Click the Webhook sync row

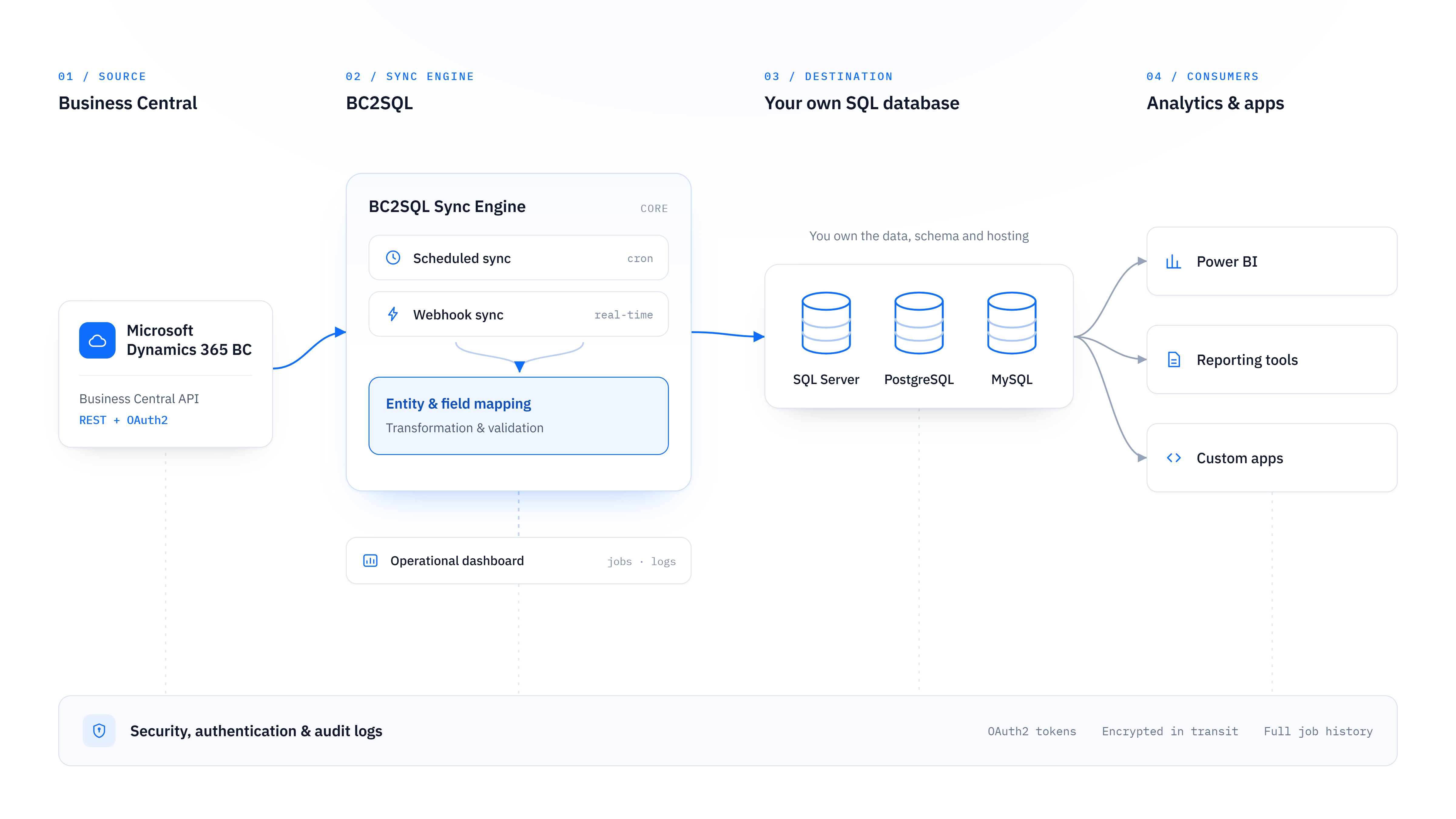[518, 314]
